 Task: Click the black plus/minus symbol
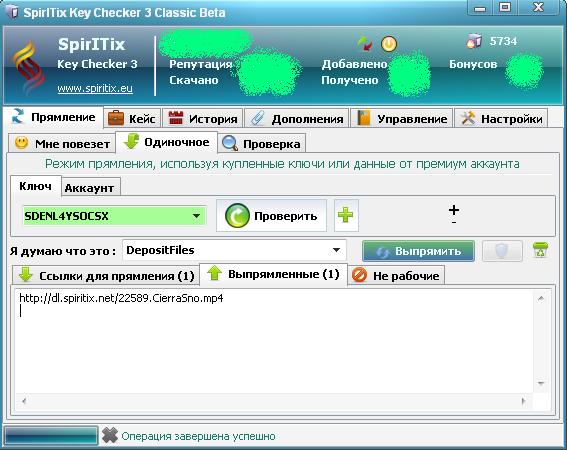454,214
